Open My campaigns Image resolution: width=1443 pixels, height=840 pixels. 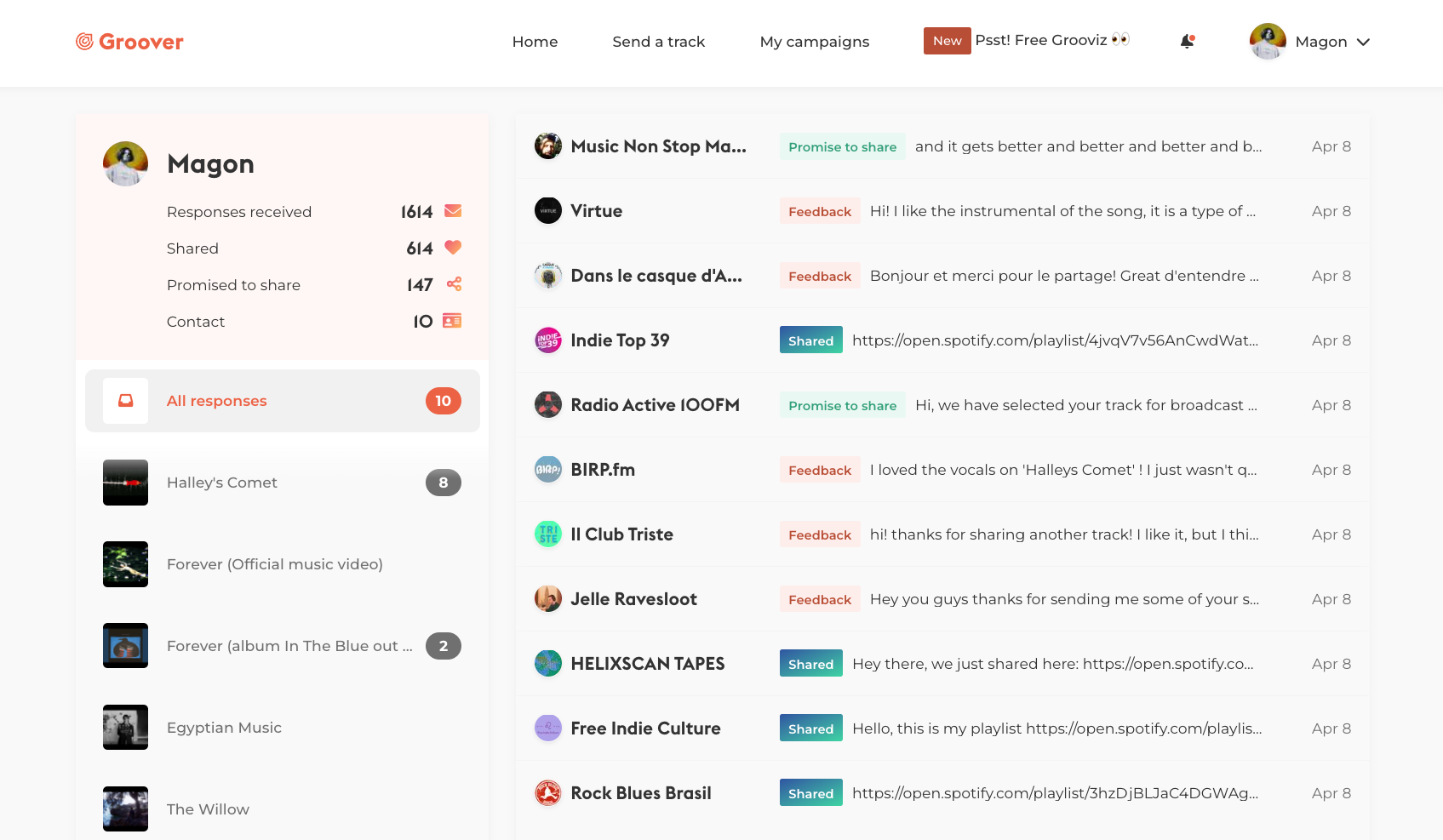tap(814, 42)
